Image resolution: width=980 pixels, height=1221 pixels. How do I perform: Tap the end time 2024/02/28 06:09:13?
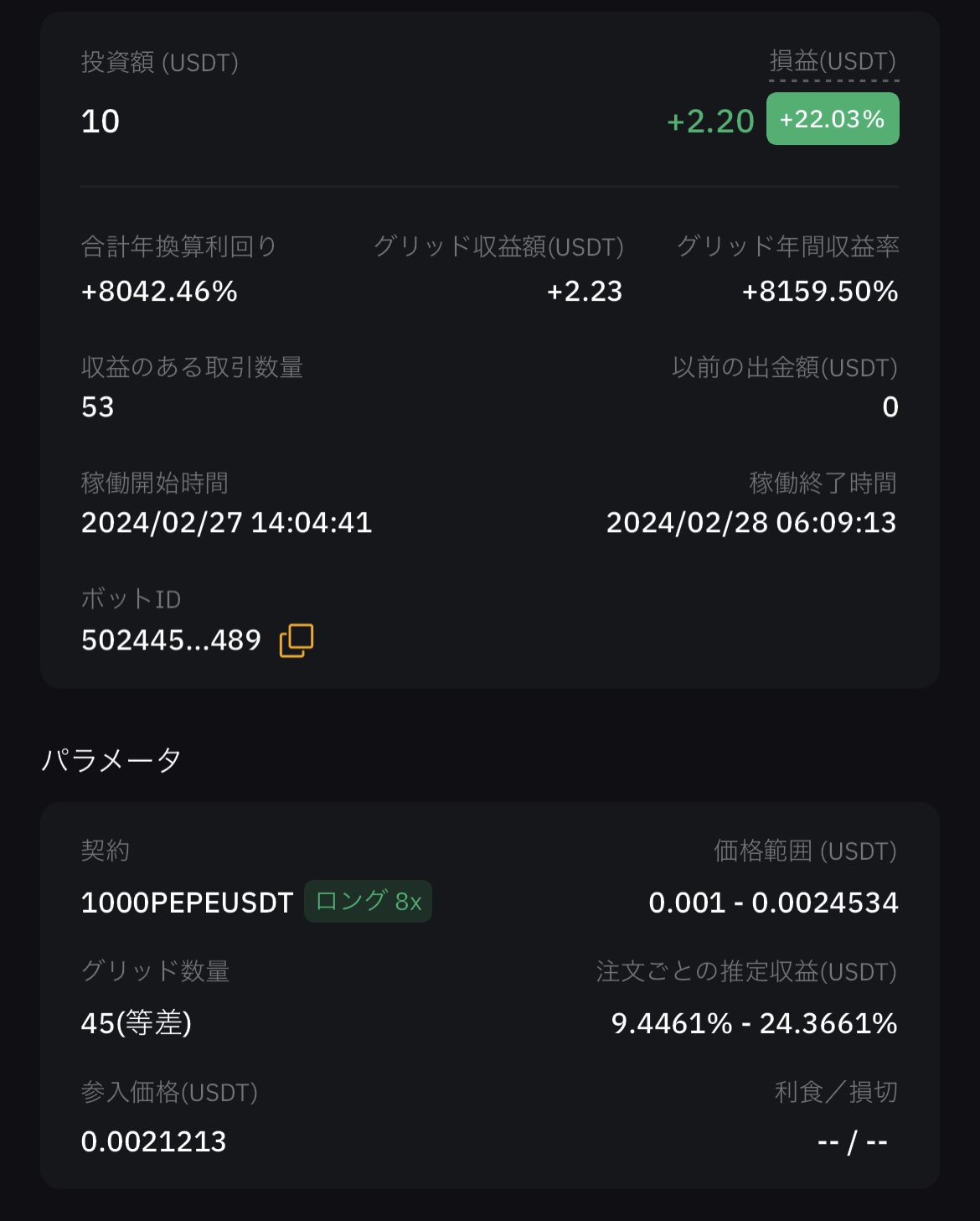tap(751, 523)
